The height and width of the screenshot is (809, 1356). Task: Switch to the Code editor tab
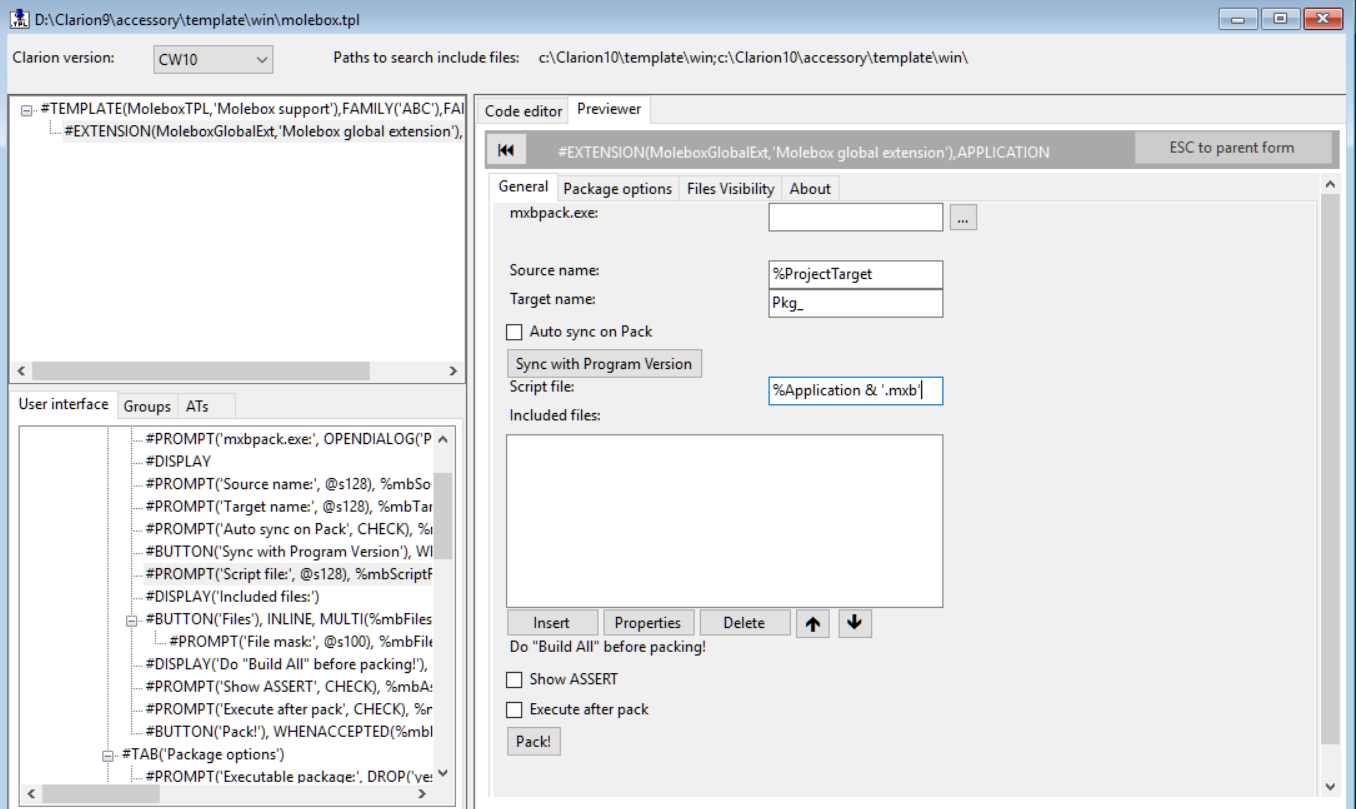tap(523, 111)
